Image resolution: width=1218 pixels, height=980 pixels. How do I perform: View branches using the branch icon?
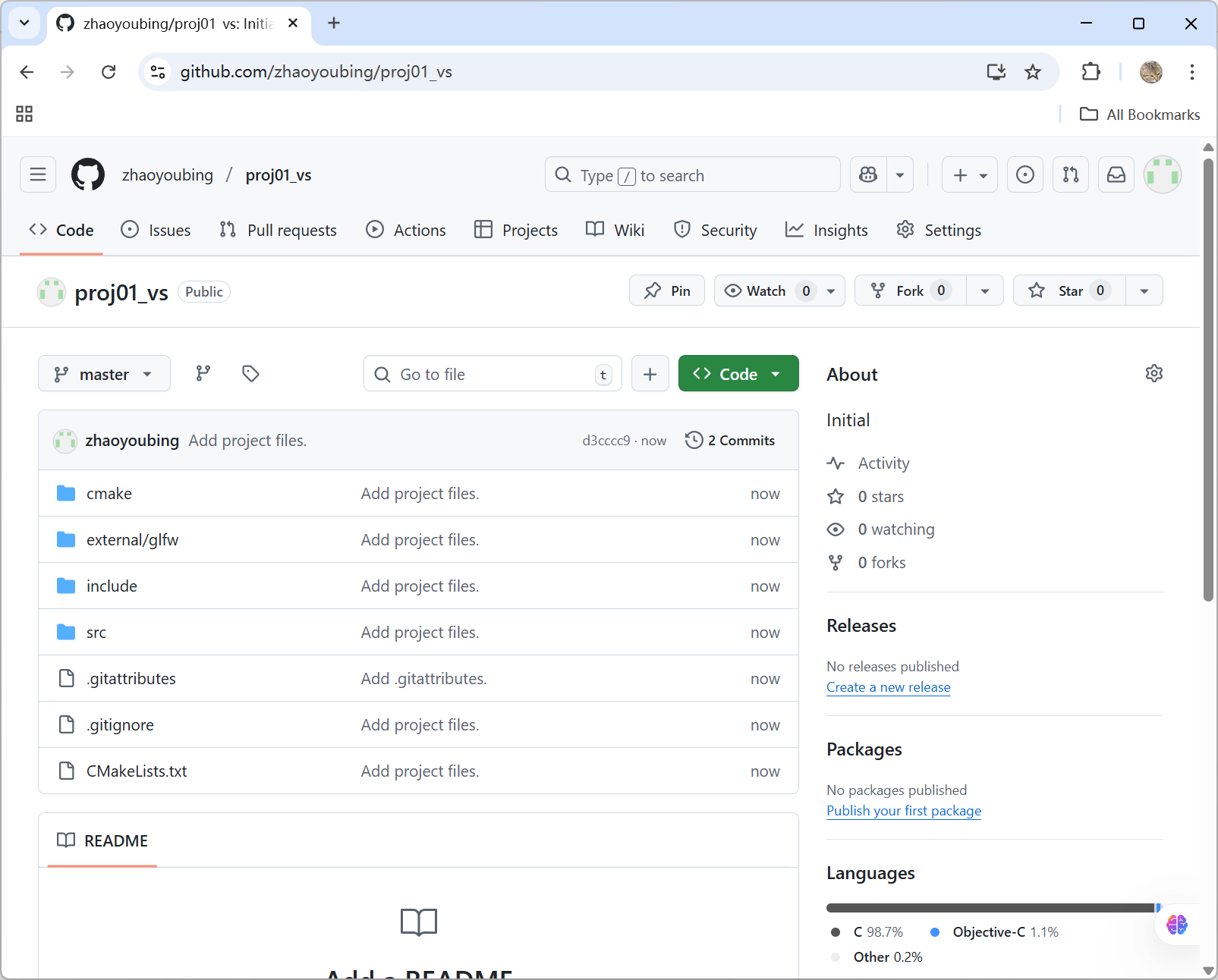point(203,374)
